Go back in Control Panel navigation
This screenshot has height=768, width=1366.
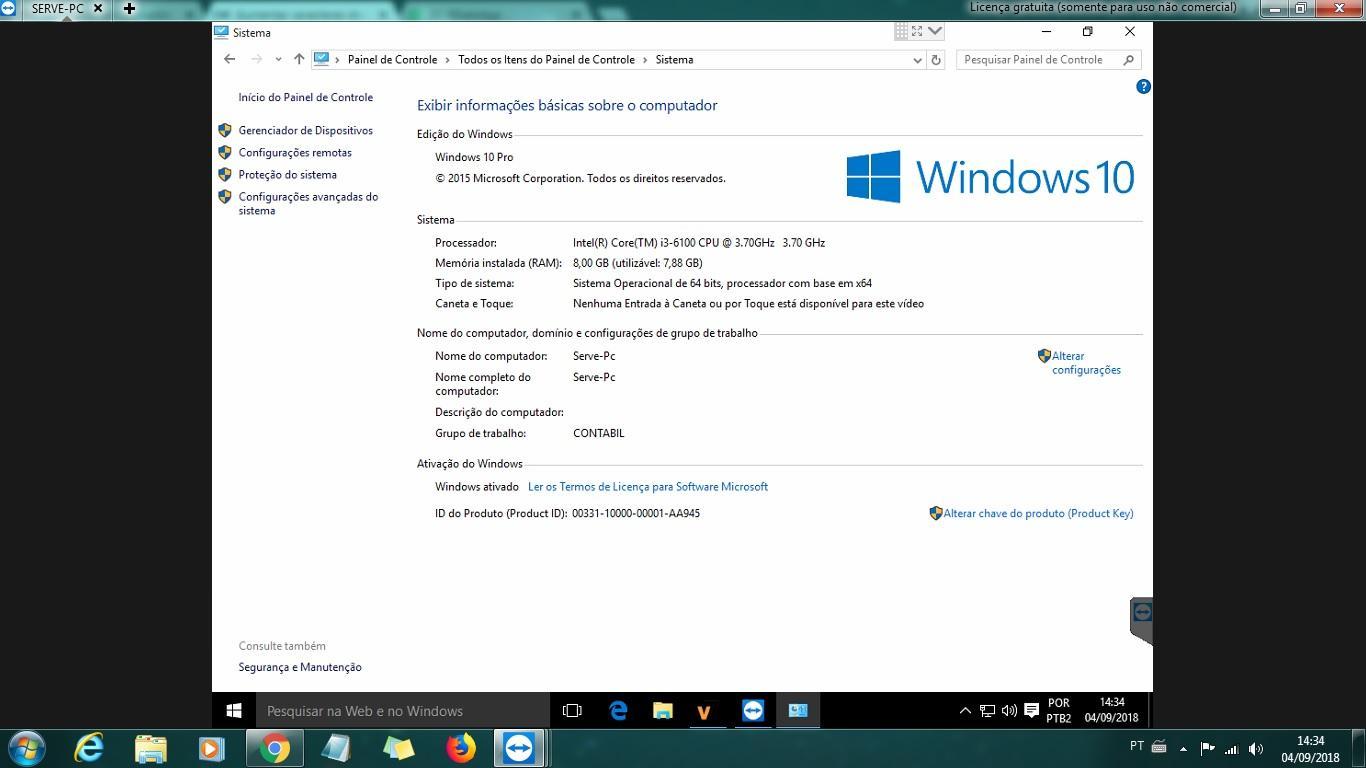tap(229, 59)
